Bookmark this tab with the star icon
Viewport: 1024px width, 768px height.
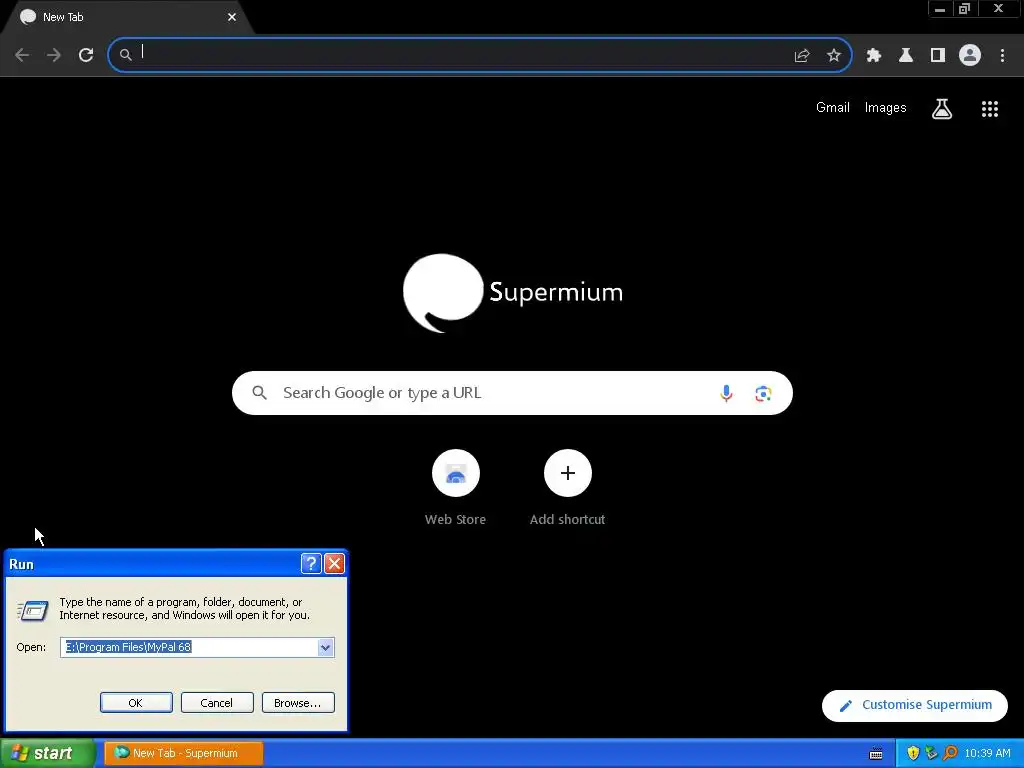point(834,56)
